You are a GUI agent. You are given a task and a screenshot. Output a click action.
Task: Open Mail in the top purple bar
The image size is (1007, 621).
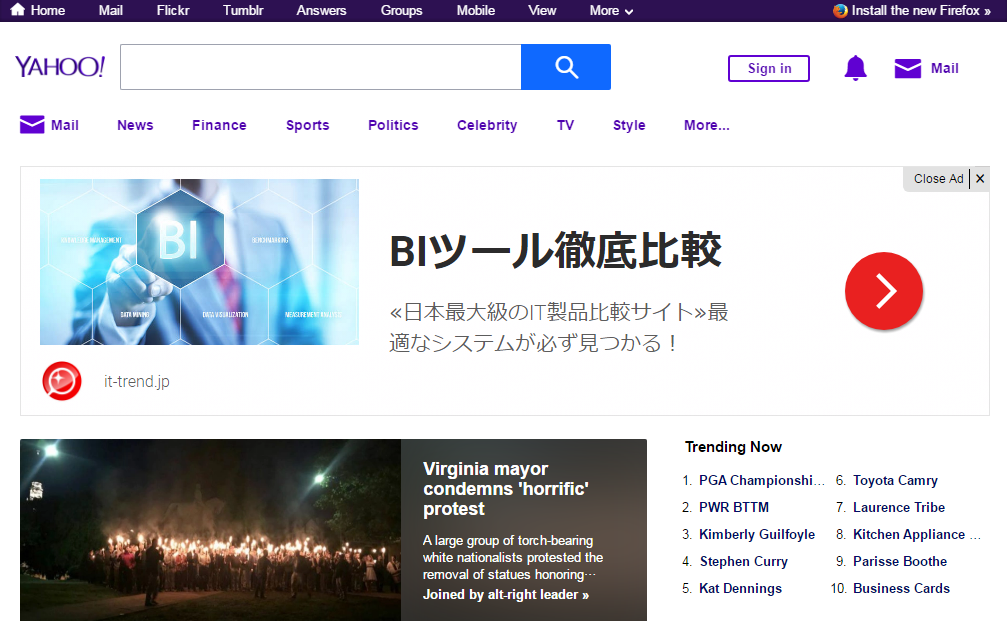click(x=110, y=10)
